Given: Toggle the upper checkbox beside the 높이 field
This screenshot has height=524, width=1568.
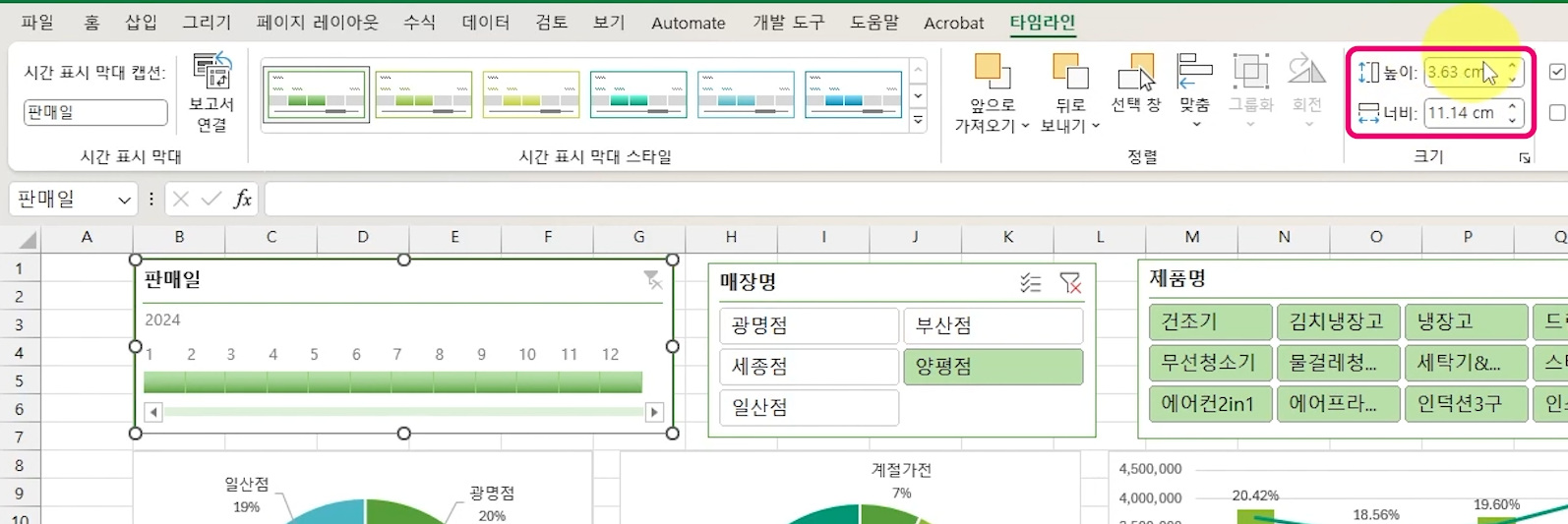Looking at the screenshot, I should pos(1557,72).
